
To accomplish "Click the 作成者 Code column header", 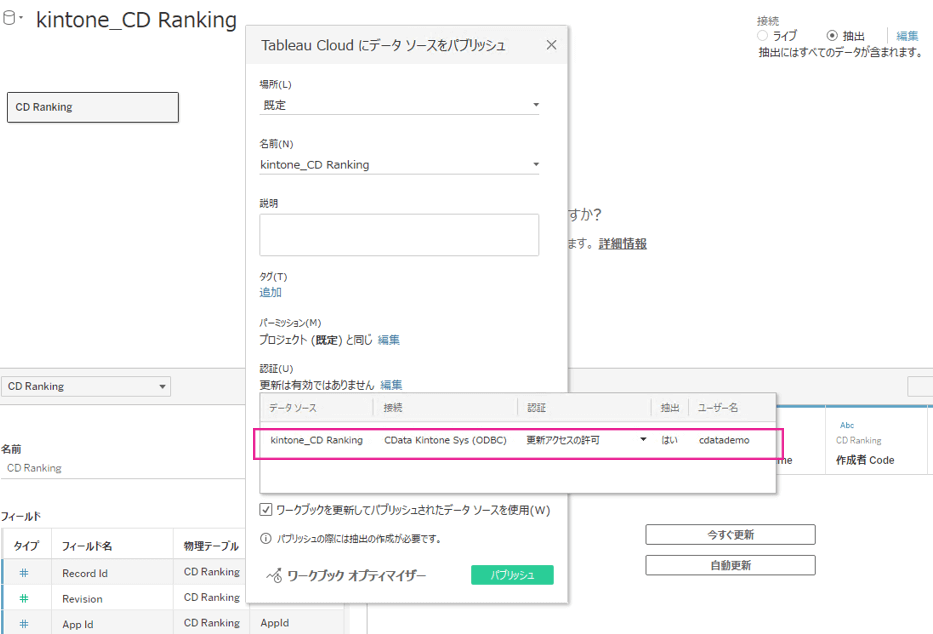I will tap(865, 460).
